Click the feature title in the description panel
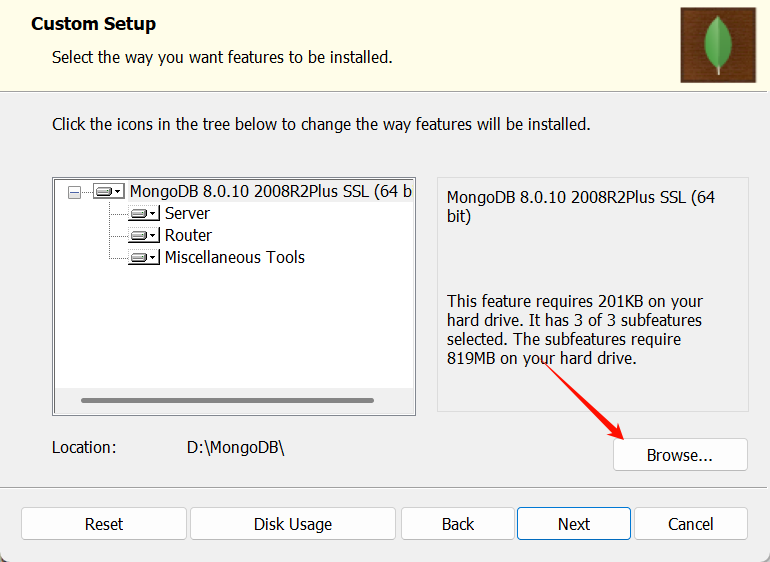770x562 pixels. (580, 206)
